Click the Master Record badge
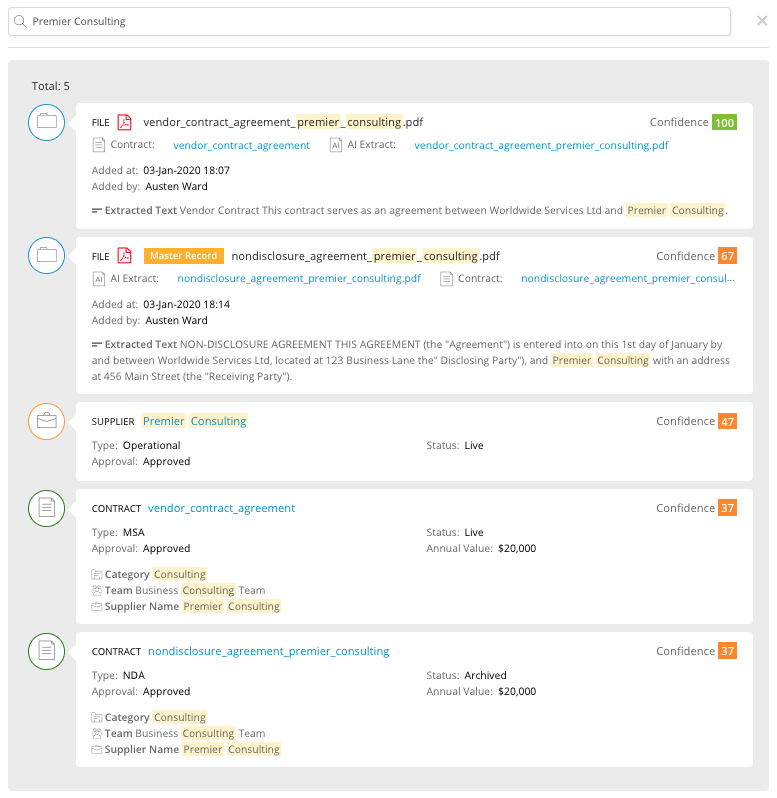 tap(184, 256)
